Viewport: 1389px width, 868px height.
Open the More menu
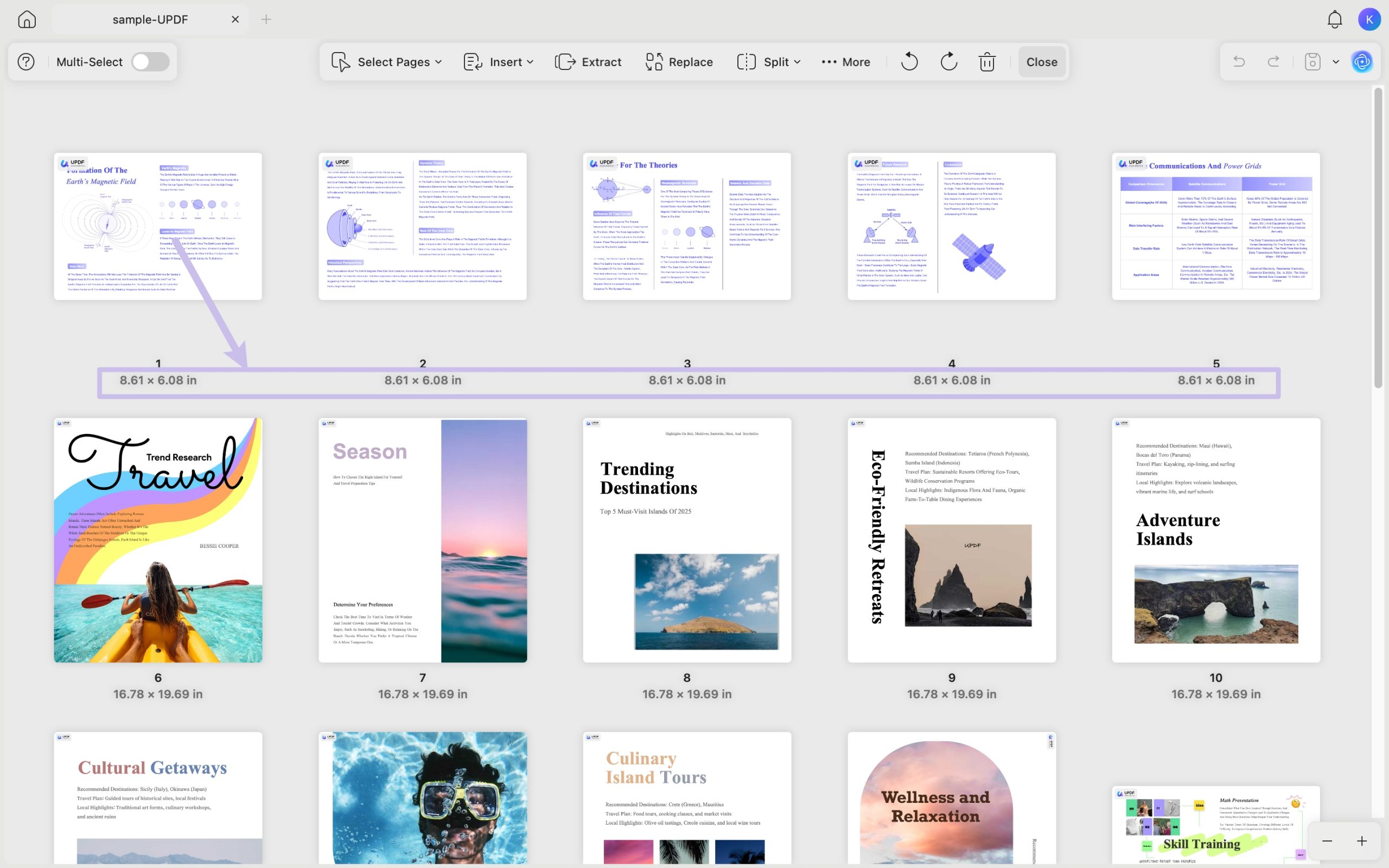845,61
